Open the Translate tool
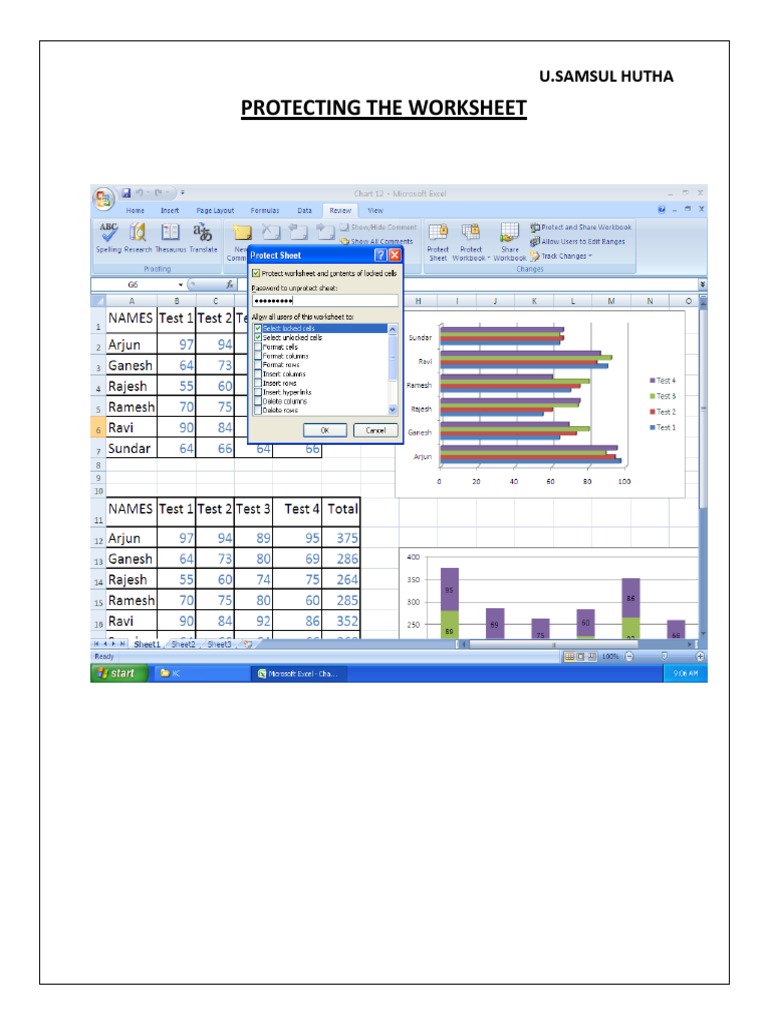The height and width of the screenshot is (1024, 768). [203, 238]
